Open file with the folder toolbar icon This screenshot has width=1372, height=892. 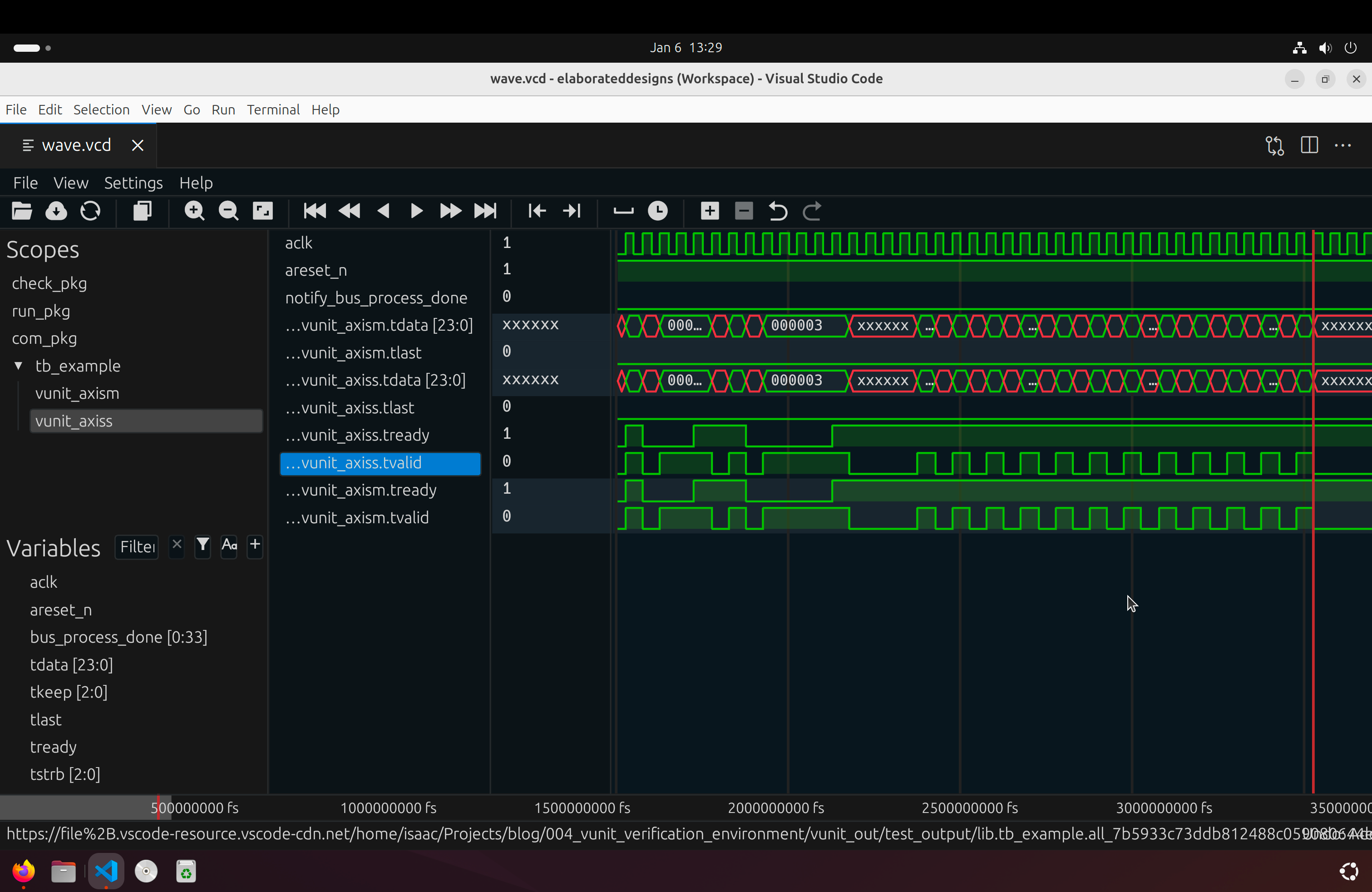tap(22, 211)
